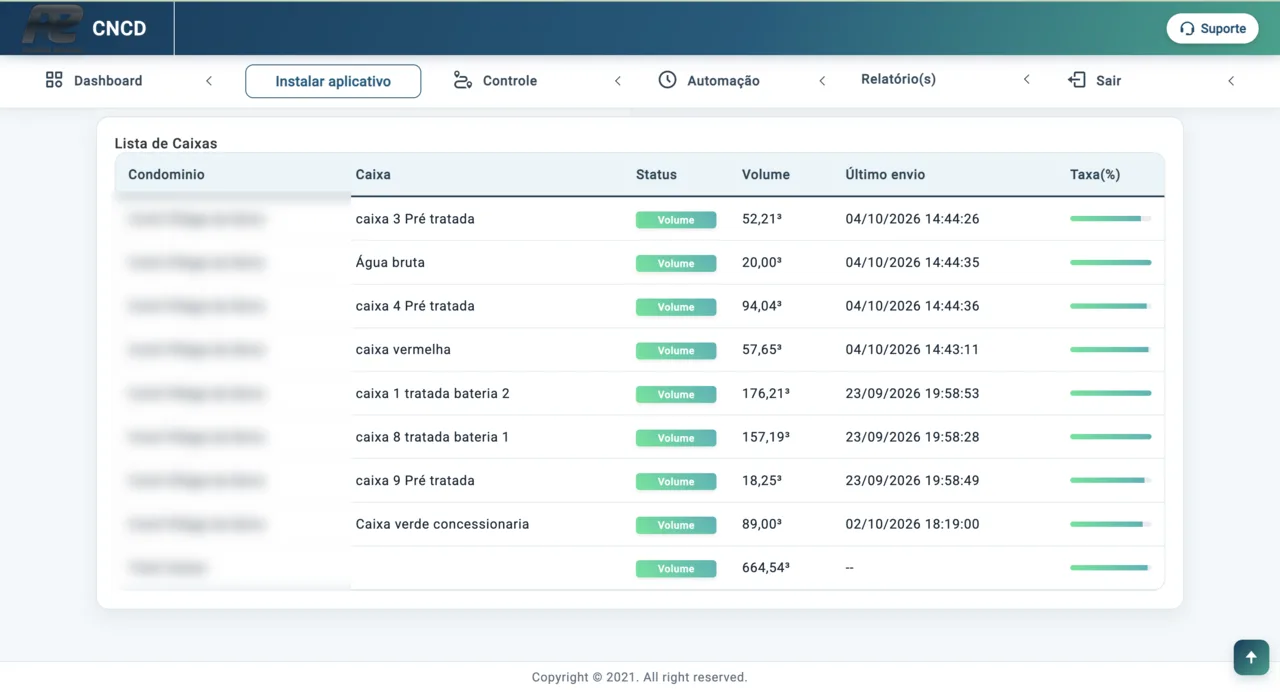Viewport: 1280px width, 693px height.
Task: Click the Controle route icon
Action: pyautogui.click(x=462, y=80)
